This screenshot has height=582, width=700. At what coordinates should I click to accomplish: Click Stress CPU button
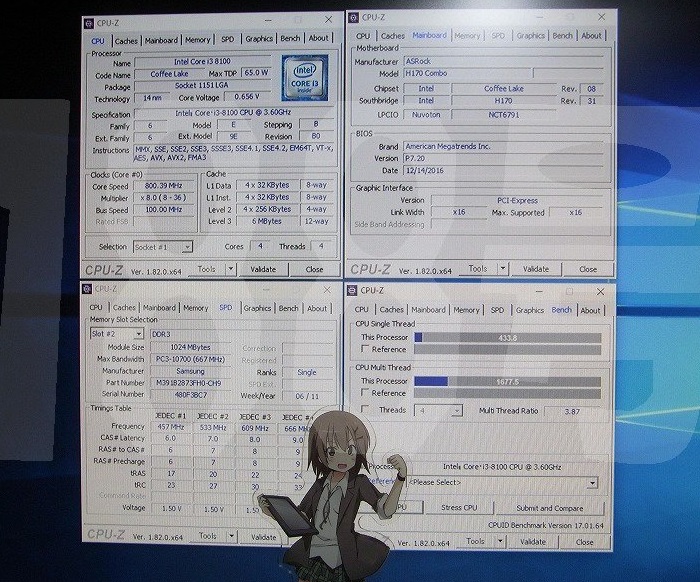pyautogui.click(x=459, y=507)
